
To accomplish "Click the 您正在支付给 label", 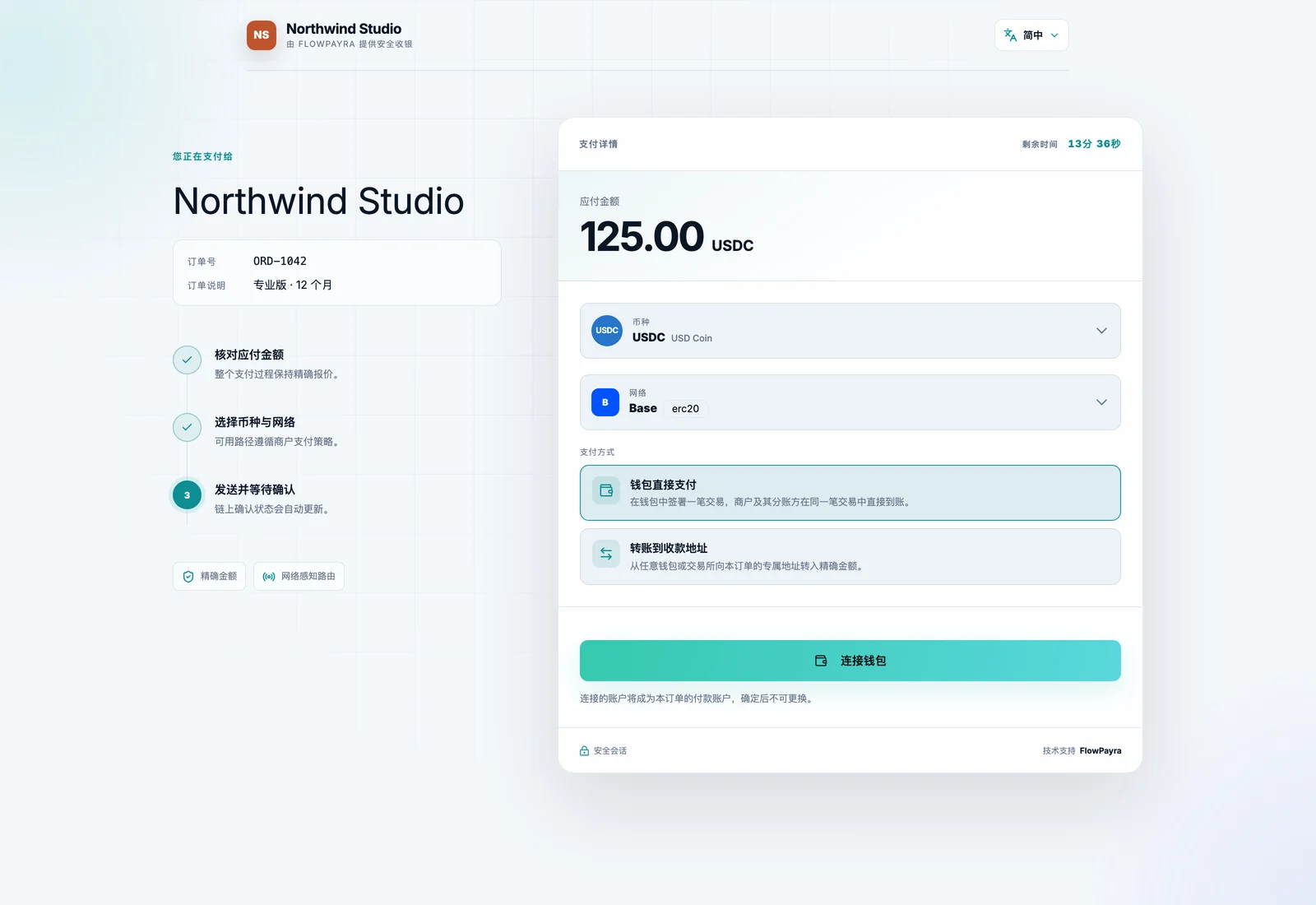I will (x=202, y=156).
